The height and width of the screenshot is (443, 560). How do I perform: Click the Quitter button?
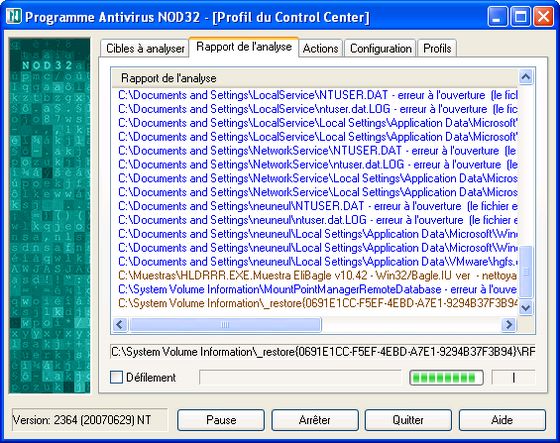coord(408,420)
